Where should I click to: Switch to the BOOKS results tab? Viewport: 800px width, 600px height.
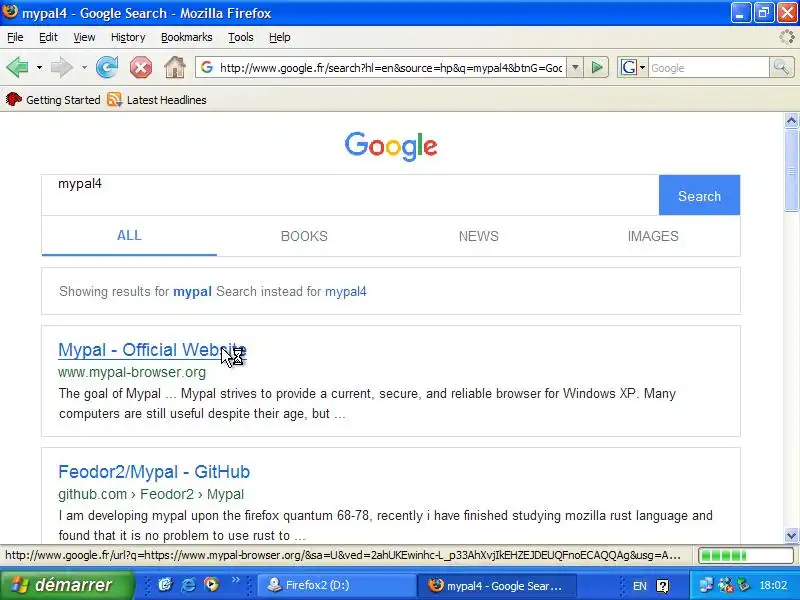304,236
